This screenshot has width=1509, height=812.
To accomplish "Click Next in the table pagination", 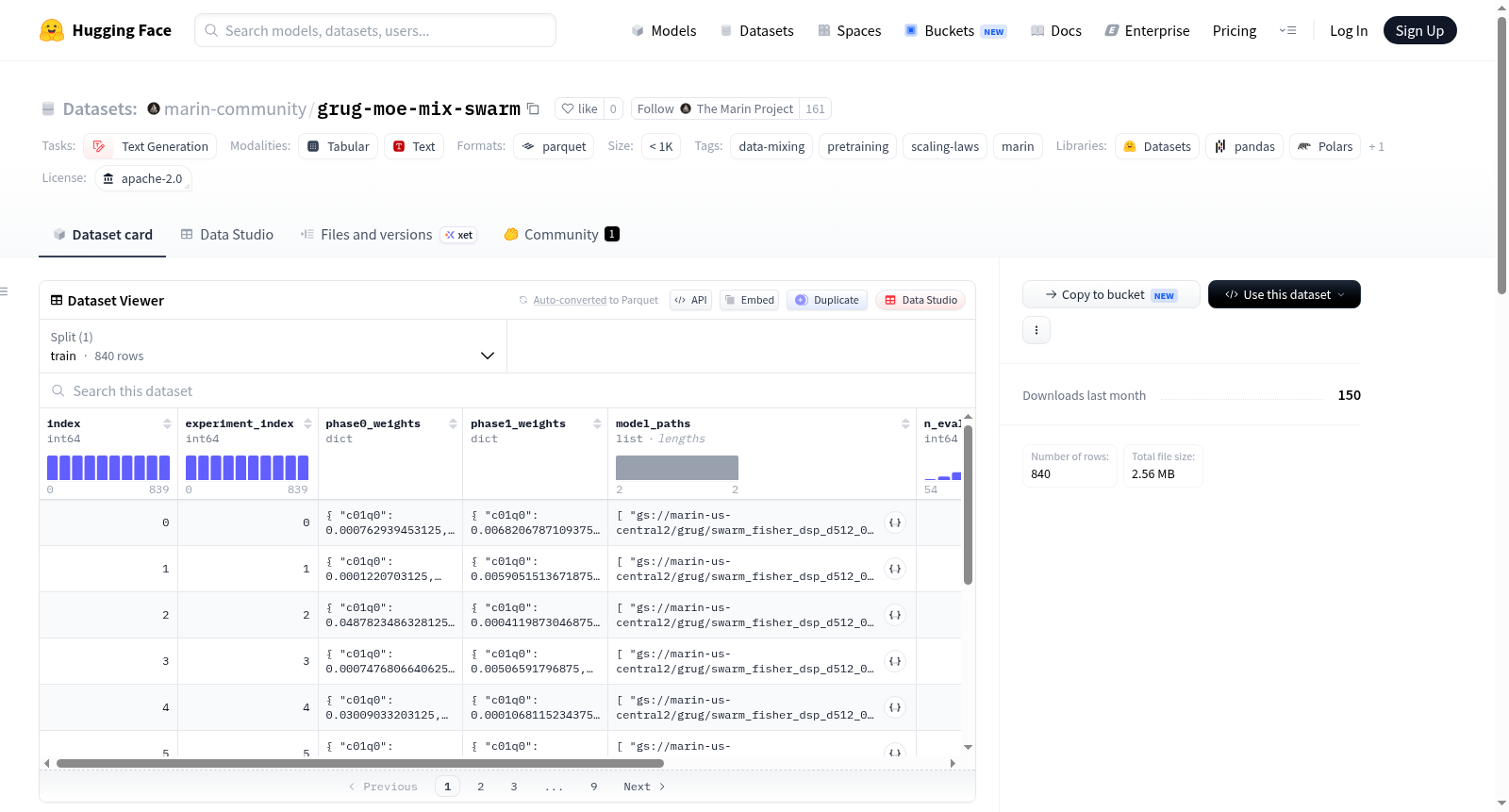I will click(x=644, y=787).
